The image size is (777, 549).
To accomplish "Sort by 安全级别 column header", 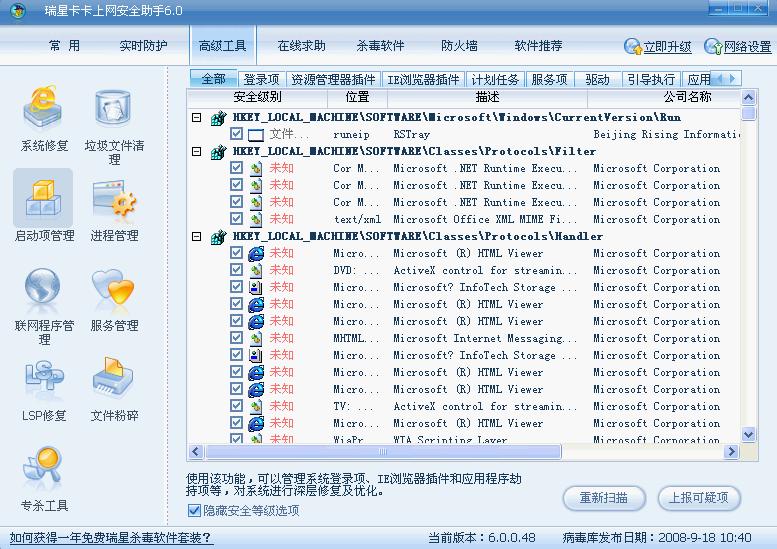I will (257, 97).
